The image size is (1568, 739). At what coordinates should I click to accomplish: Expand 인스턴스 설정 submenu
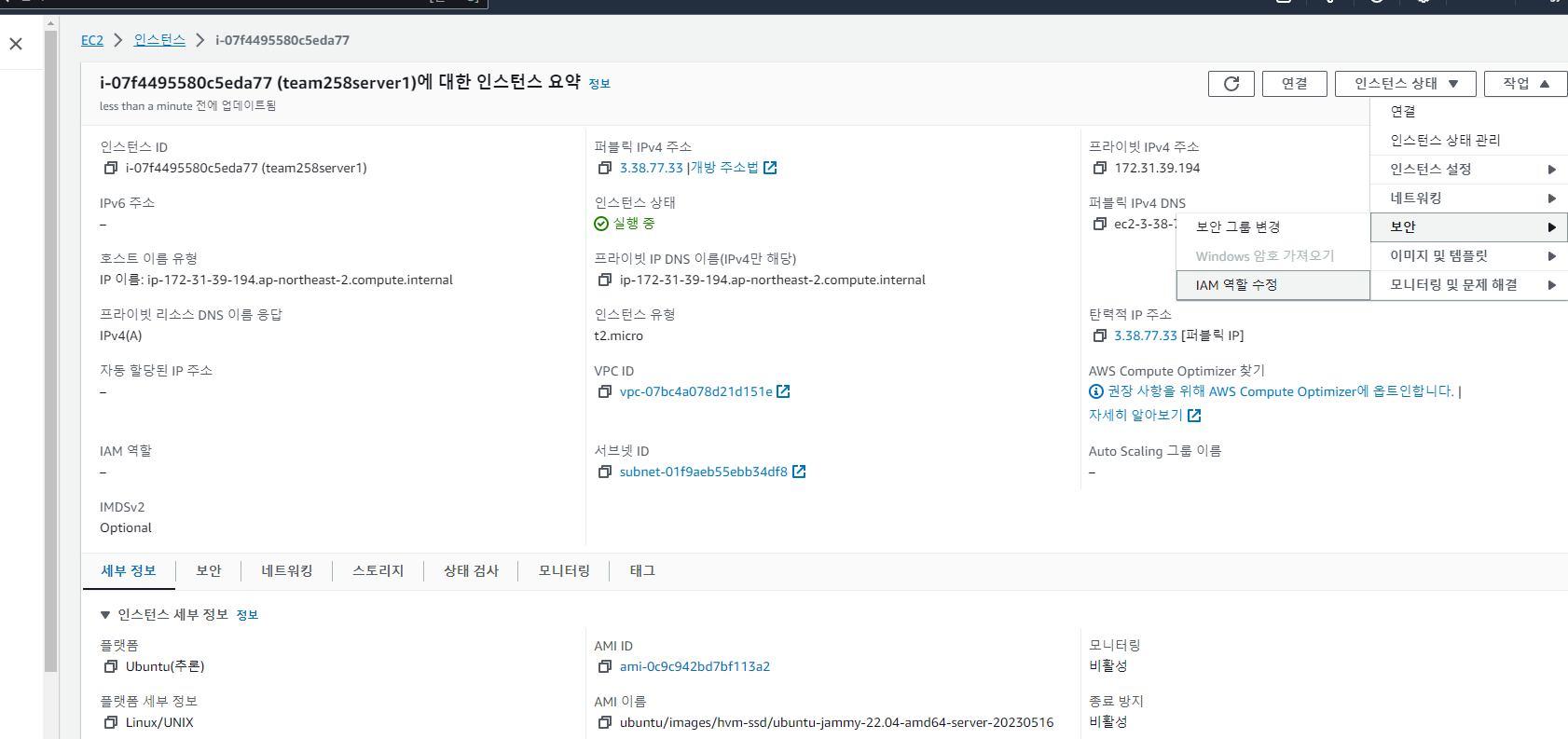pyautogui.click(x=1469, y=170)
